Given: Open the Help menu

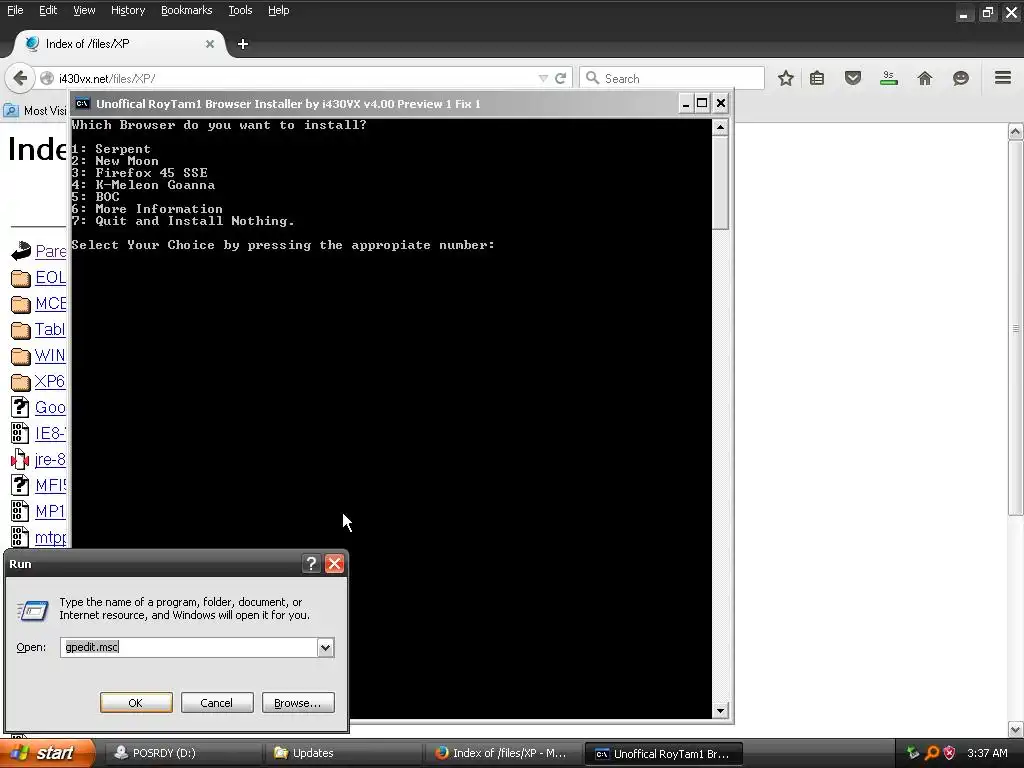Looking at the screenshot, I should [x=278, y=10].
